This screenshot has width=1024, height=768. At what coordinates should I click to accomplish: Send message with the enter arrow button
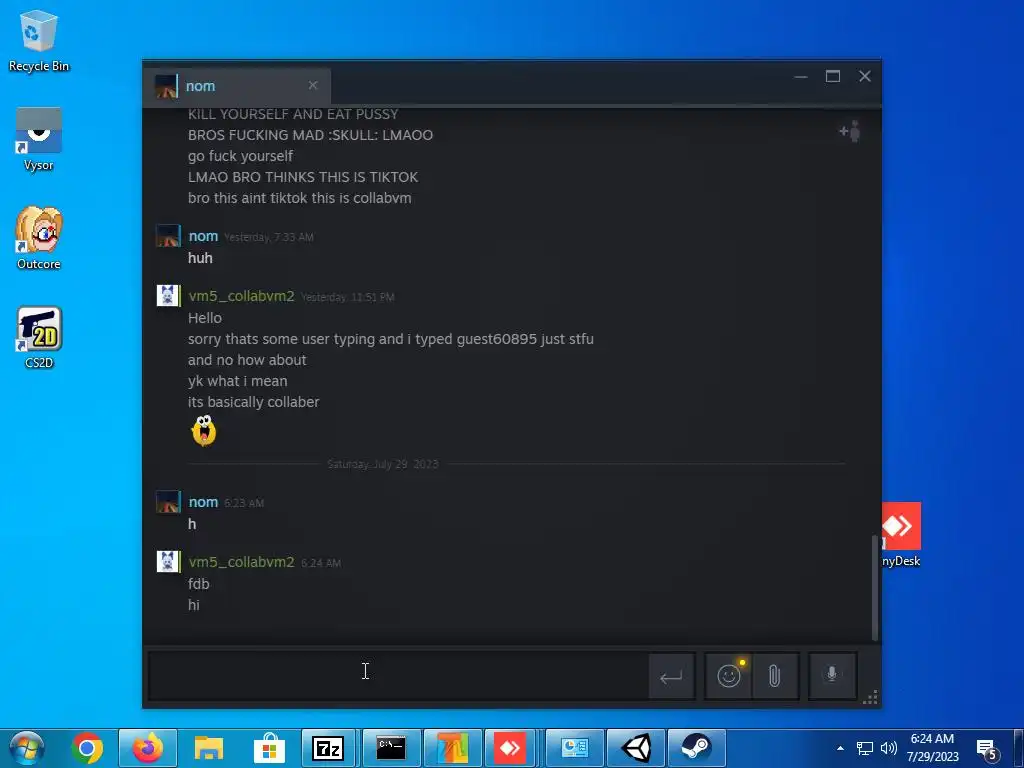click(x=671, y=676)
